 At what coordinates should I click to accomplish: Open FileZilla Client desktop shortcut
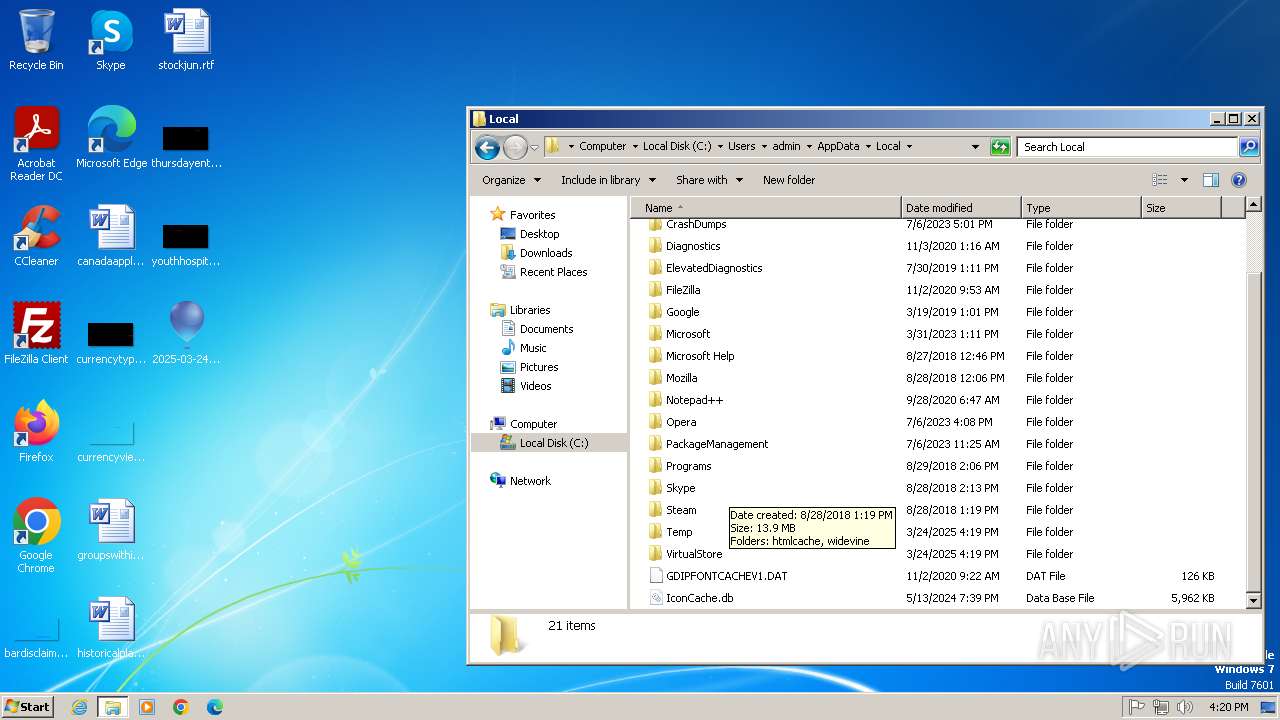click(x=36, y=334)
